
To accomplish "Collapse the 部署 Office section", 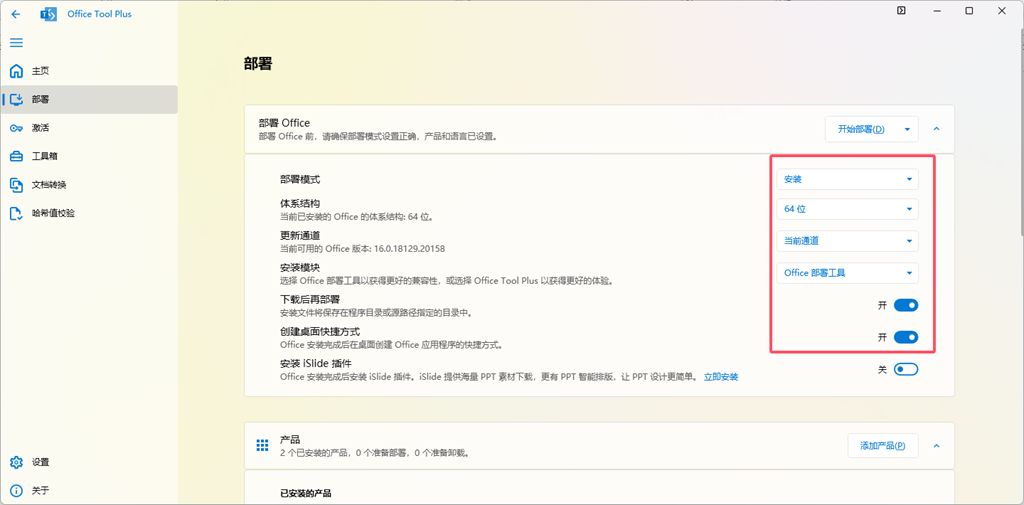I will (936, 129).
